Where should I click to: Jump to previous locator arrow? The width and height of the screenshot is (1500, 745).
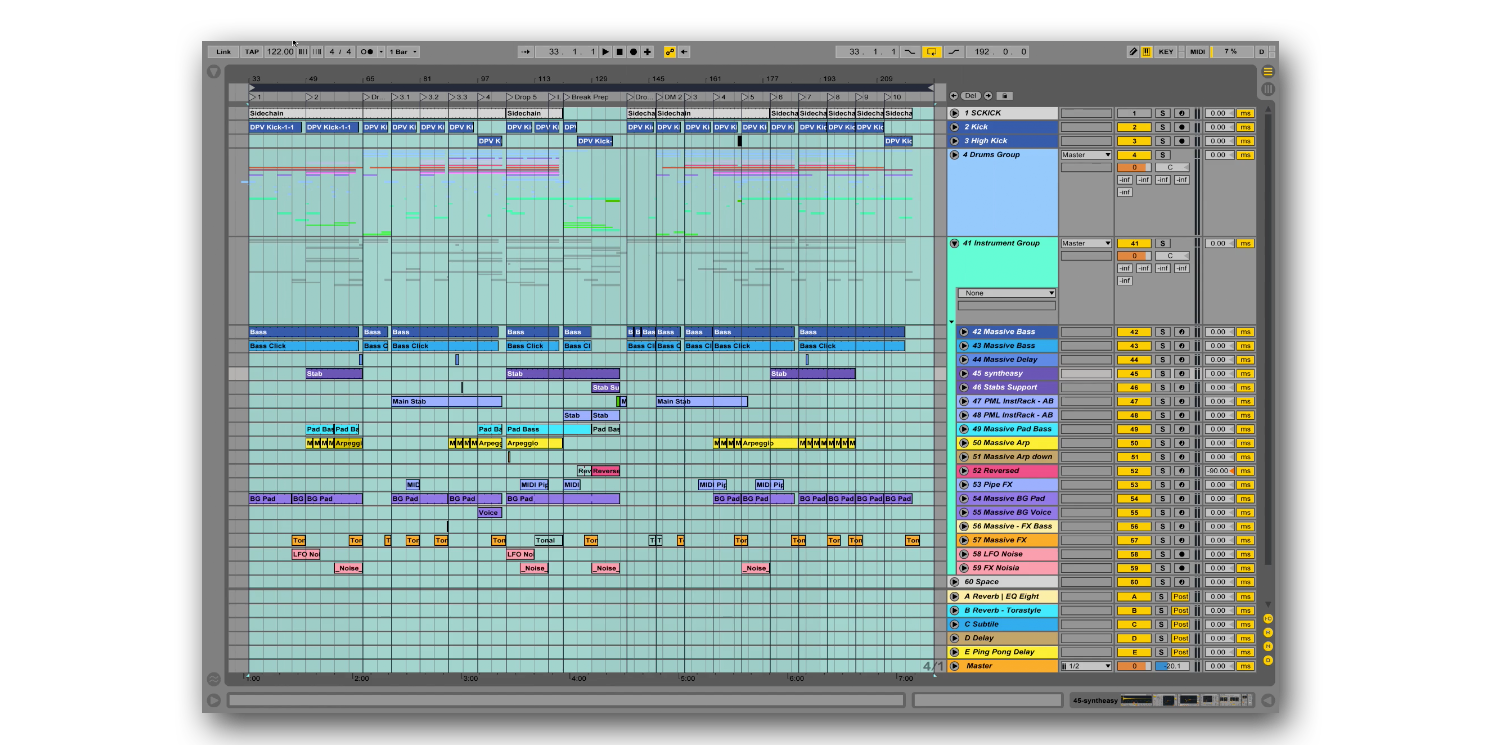pyautogui.click(x=954, y=96)
